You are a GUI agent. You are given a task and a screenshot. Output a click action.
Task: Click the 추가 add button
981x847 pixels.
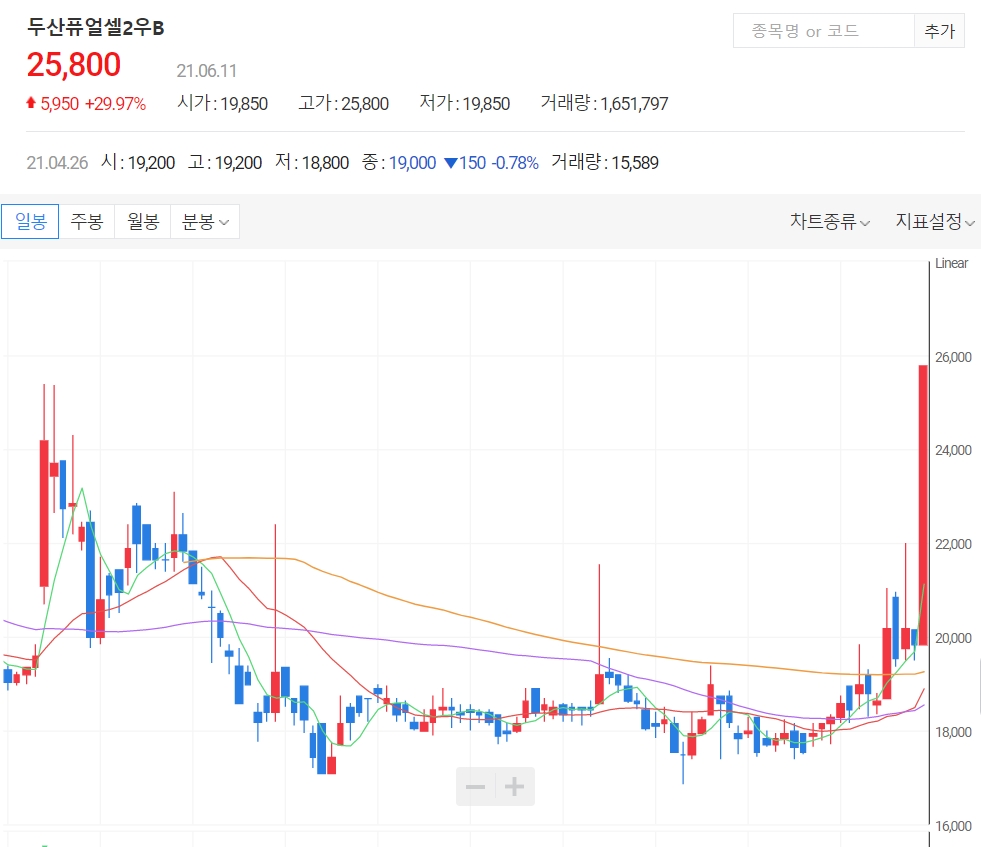coord(939,31)
